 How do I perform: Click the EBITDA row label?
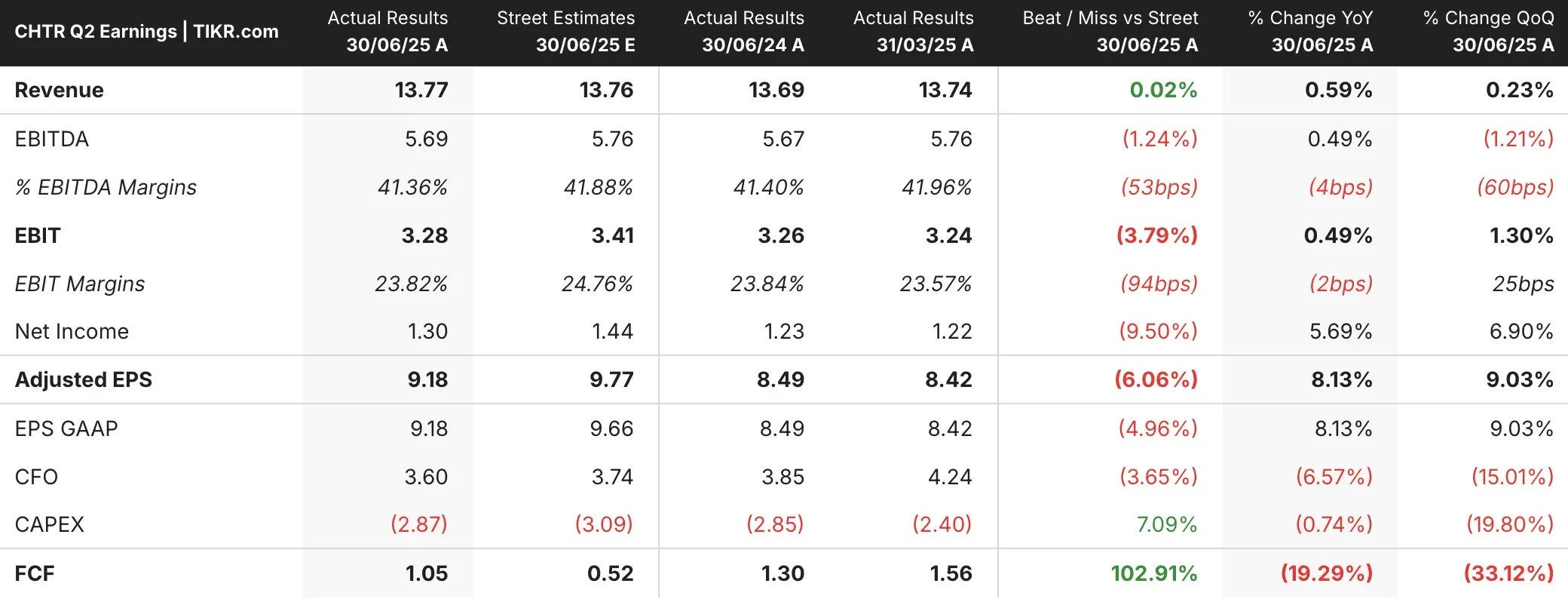[x=52, y=139]
